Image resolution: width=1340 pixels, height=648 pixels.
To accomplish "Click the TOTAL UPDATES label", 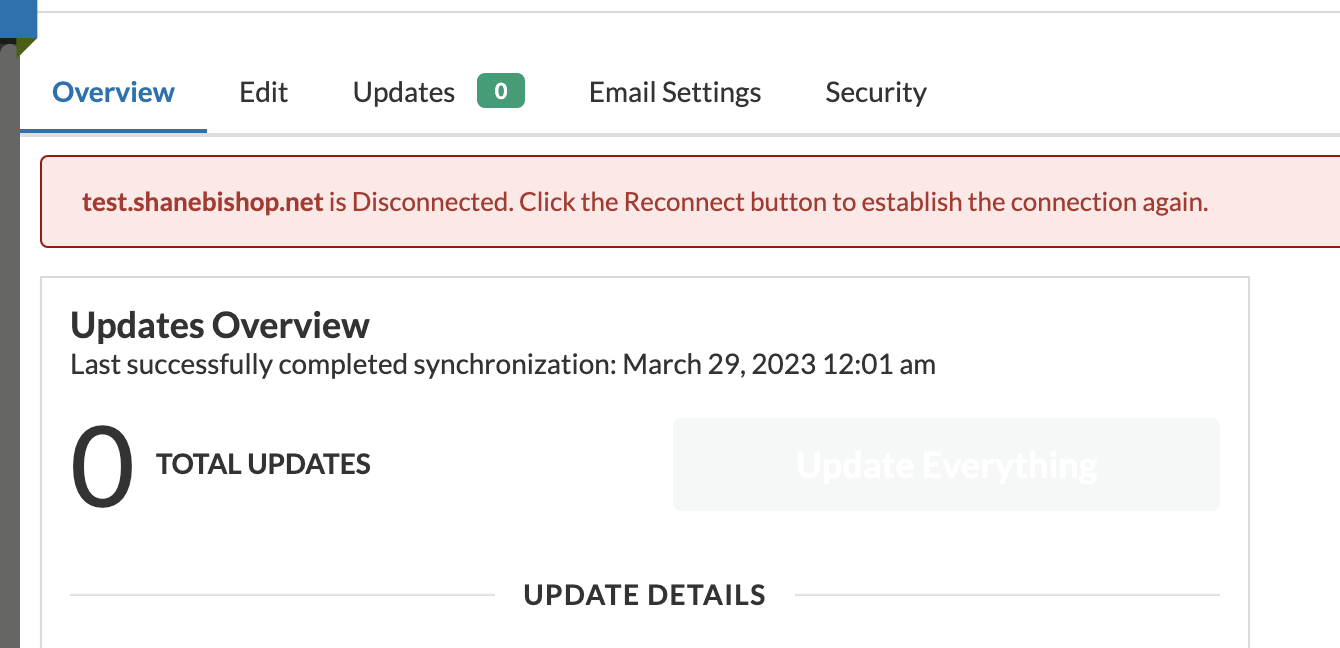I will 263,463.
